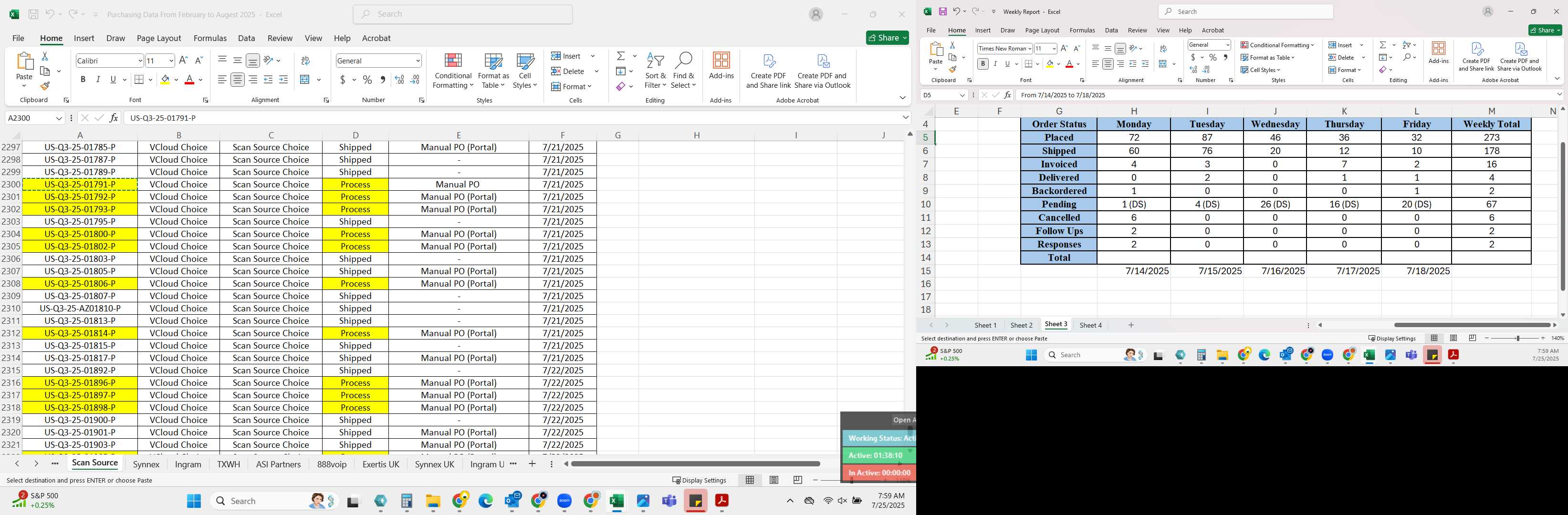
Task: Click Insert Function fx in Purchasing Data window
Action: [114, 118]
